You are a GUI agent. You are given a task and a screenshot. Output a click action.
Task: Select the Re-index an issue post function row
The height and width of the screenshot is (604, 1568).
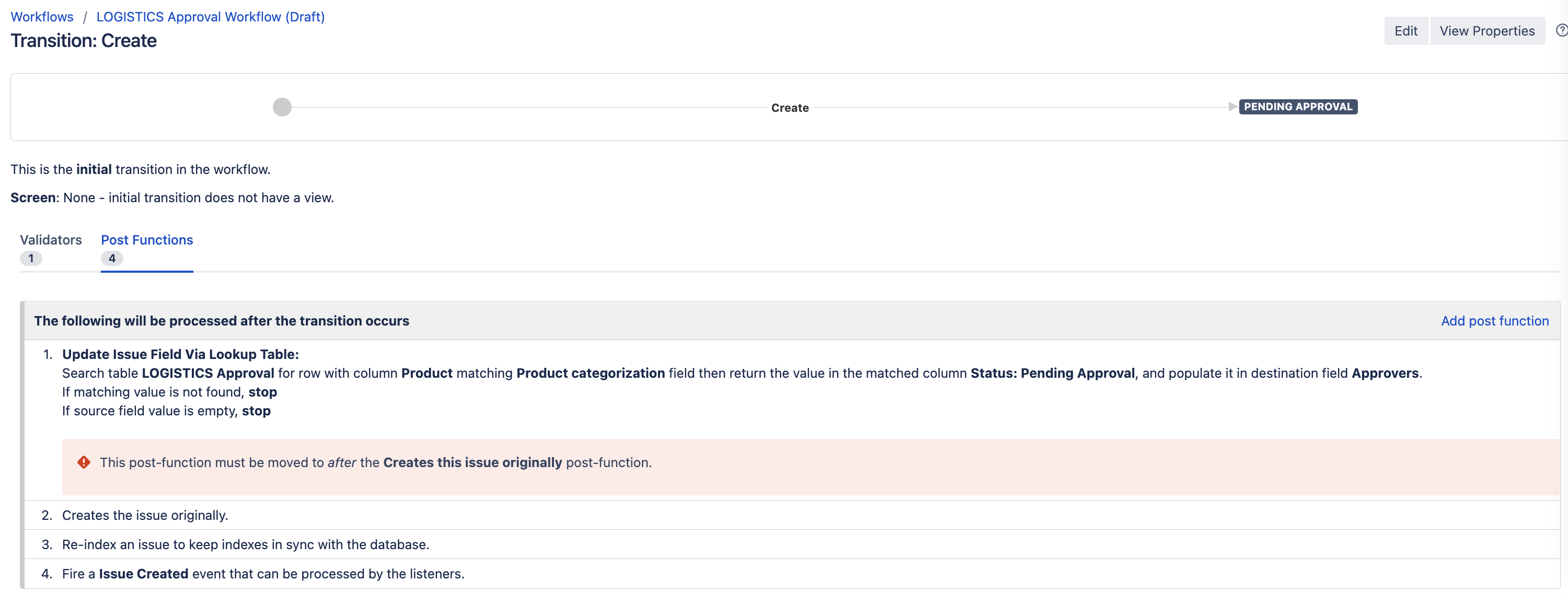point(245,544)
